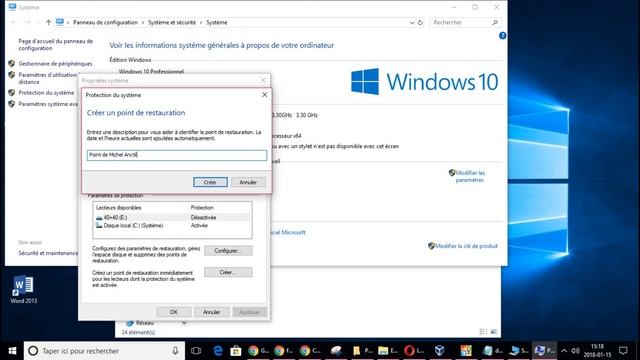
Task: Open Protection du système sidebar link
Action: click(46, 93)
